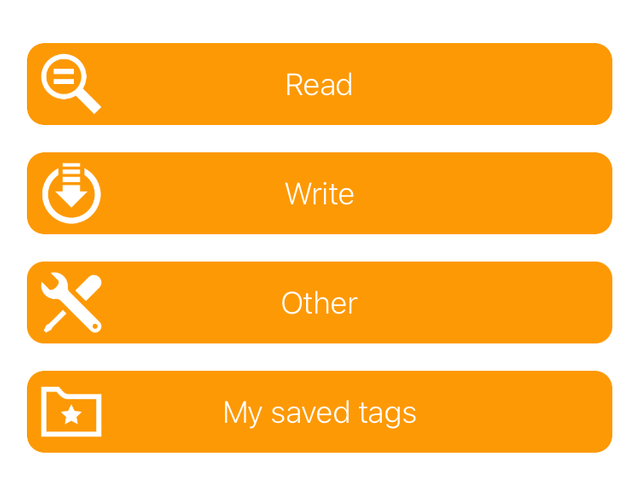Click the starred folder icon
Screen dimensions: 640x480
pyautogui.click(x=71, y=412)
